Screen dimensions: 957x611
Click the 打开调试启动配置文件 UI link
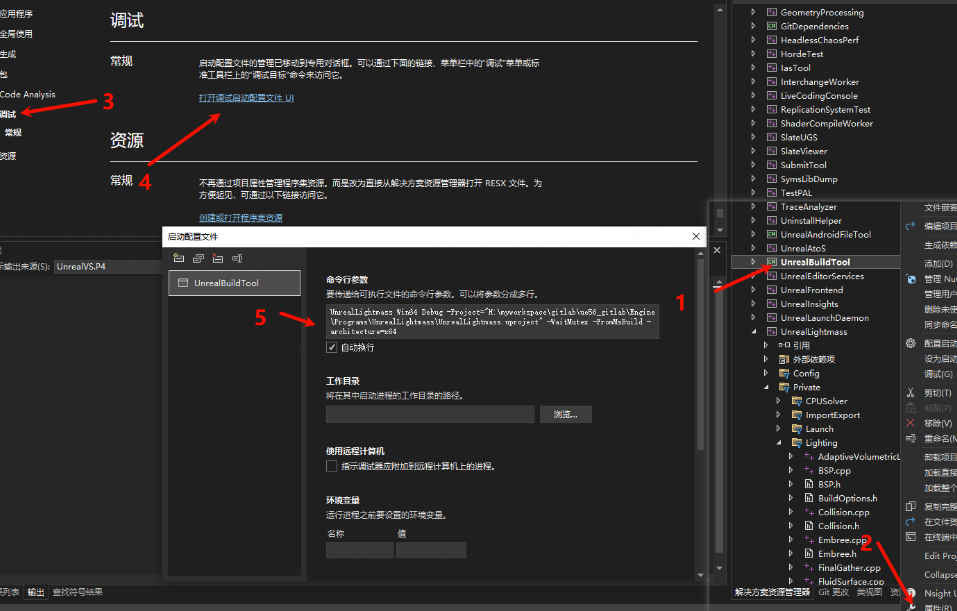(x=247, y=98)
